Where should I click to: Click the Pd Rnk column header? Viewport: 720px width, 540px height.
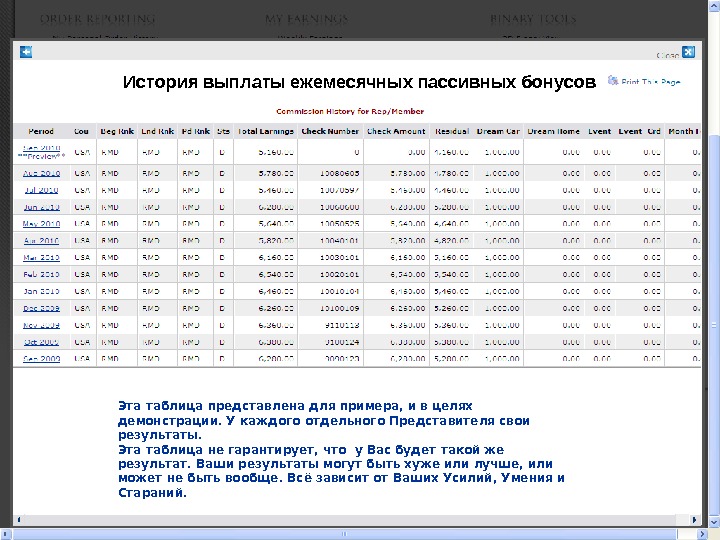[x=196, y=131]
